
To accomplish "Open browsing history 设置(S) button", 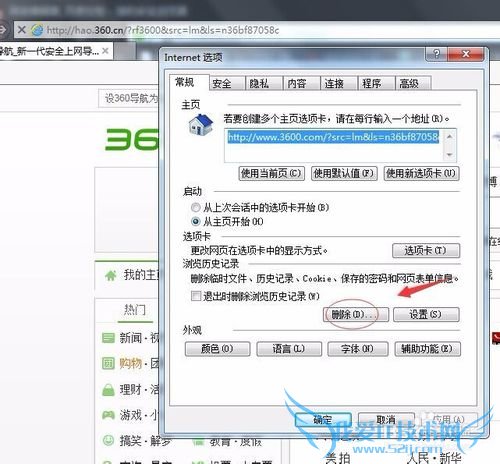I will click(426, 314).
